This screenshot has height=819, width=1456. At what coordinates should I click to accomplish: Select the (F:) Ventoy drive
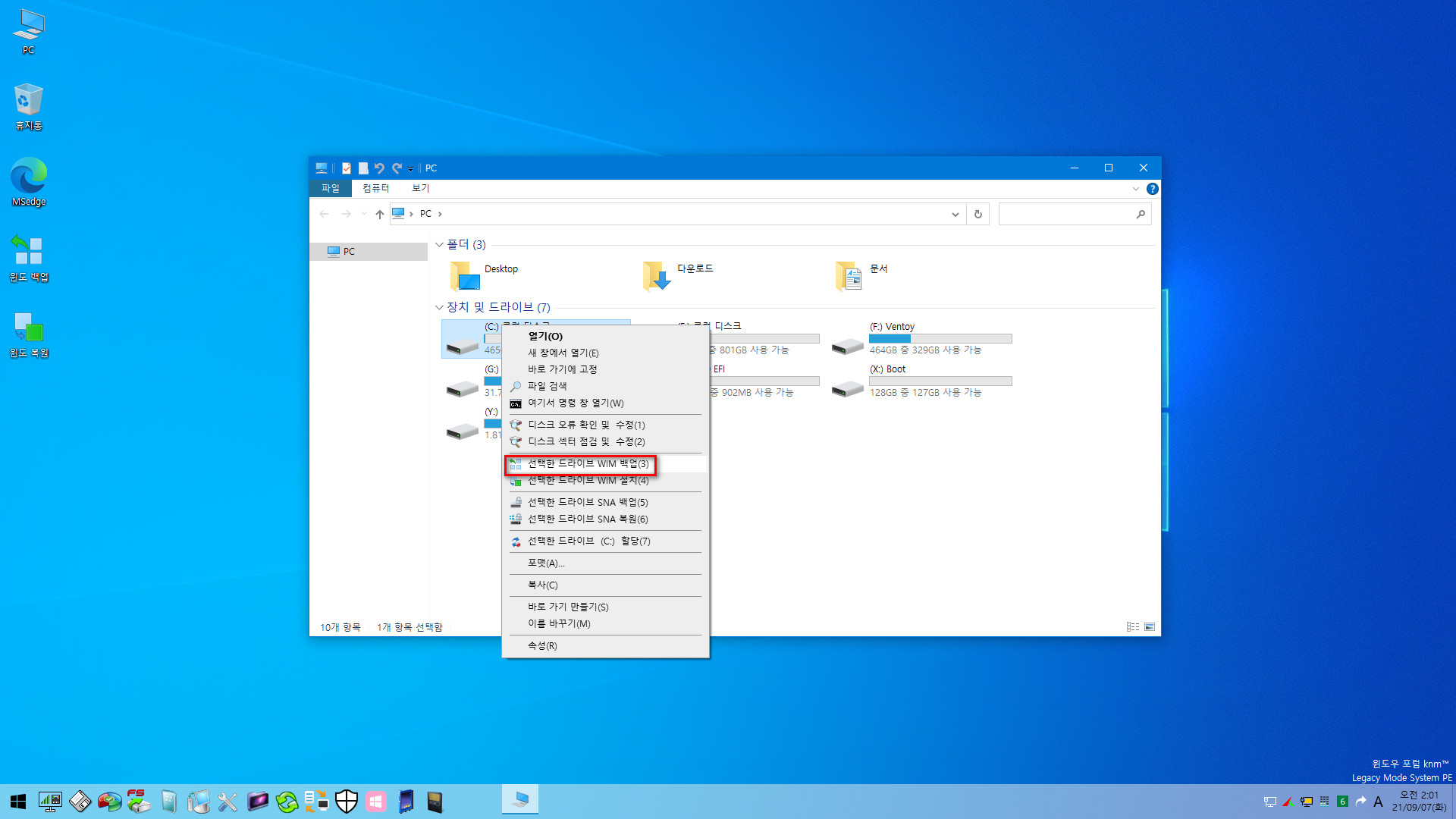click(x=921, y=338)
